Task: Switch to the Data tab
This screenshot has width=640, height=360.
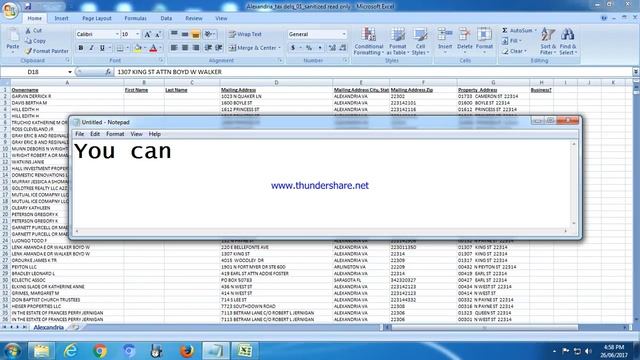Action: pyautogui.click(x=166, y=18)
